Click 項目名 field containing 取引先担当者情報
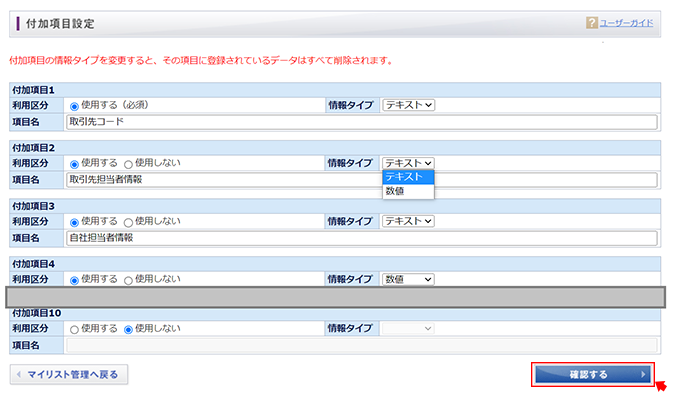This screenshot has width=680, height=396. pos(362,180)
